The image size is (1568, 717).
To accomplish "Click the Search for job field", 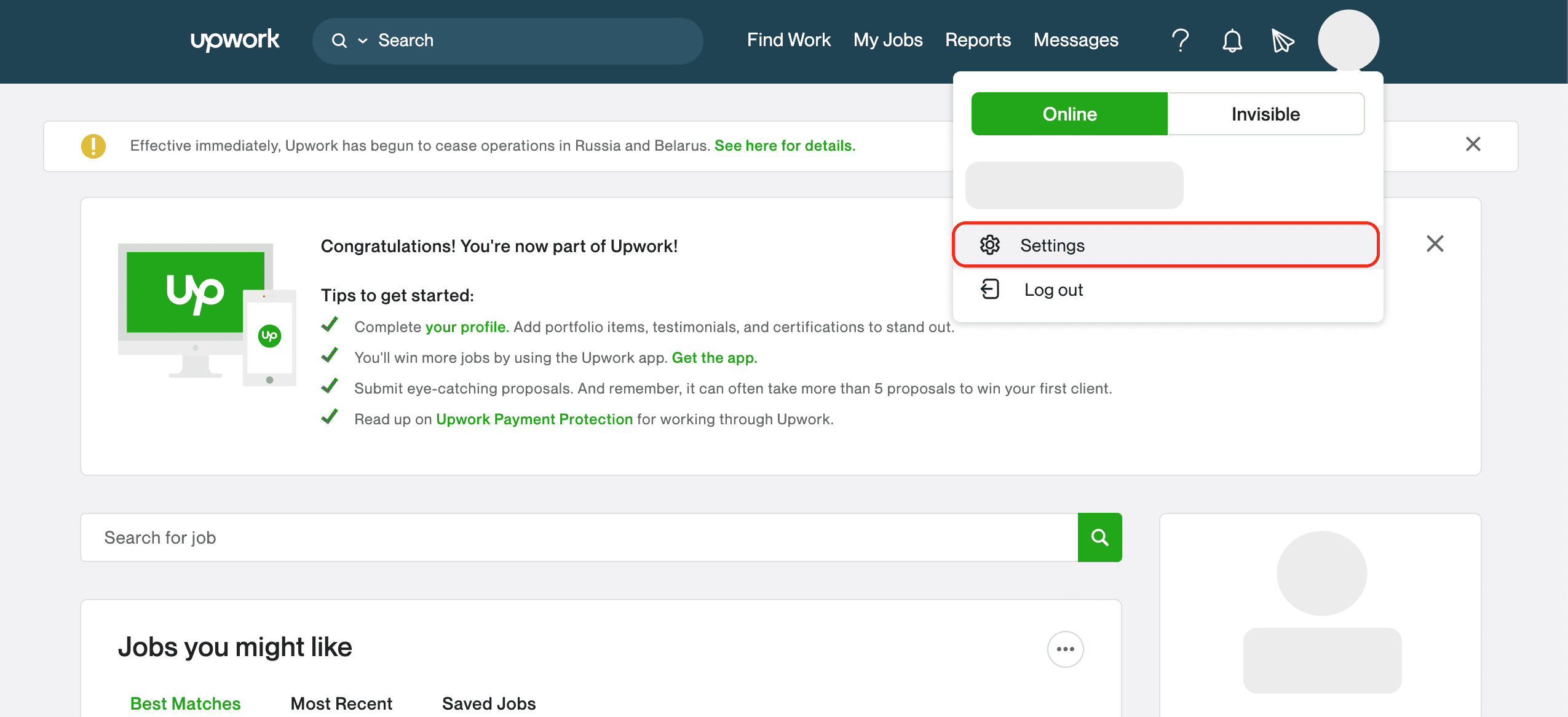I will 578,537.
